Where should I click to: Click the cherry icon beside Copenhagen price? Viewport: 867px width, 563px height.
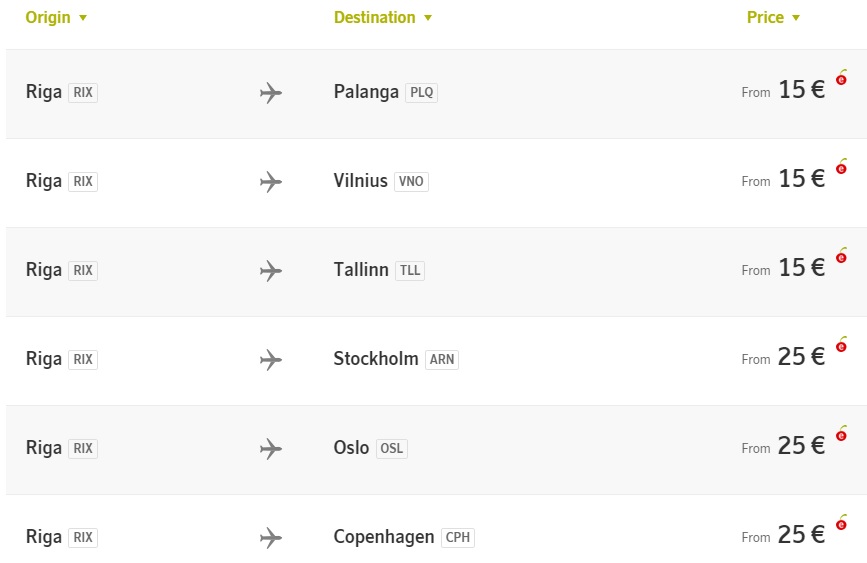click(x=842, y=522)
